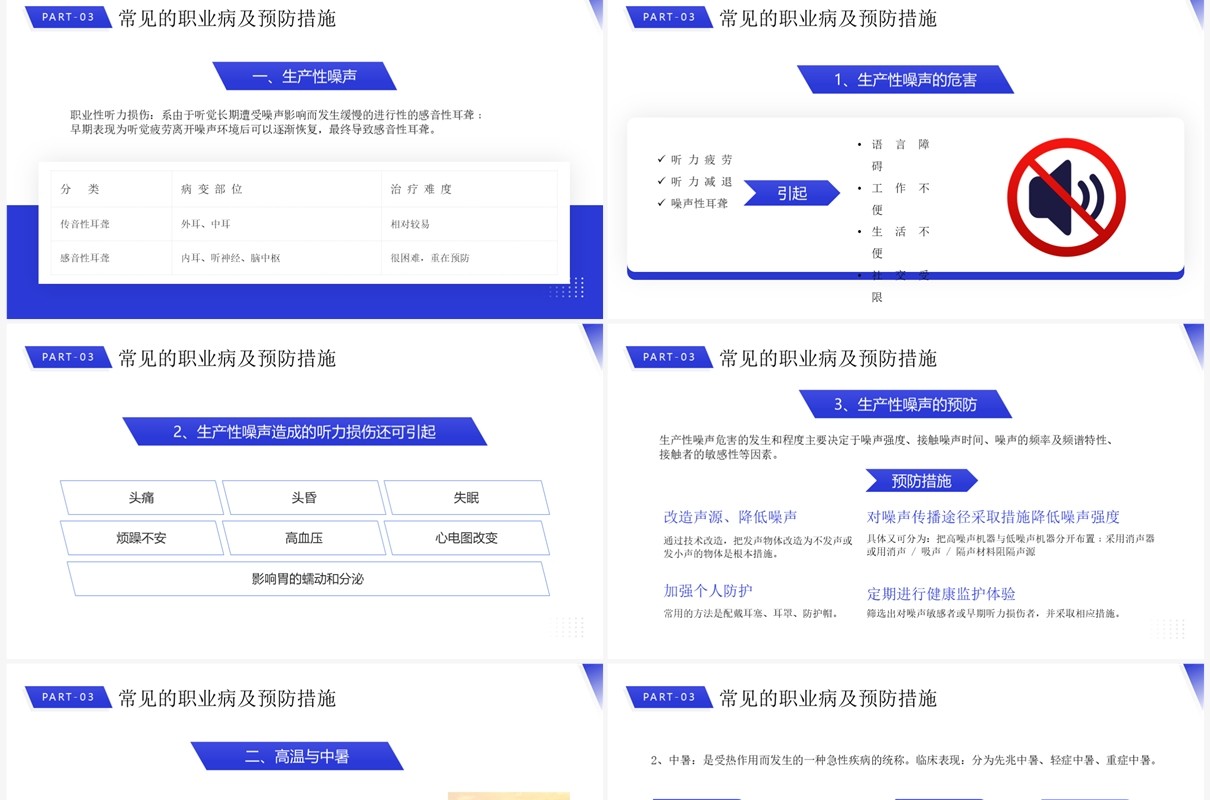
Task: Click the '1、生产性噪声的危害' heading banner
Action: pyautogui.click(x=905, y=80)
